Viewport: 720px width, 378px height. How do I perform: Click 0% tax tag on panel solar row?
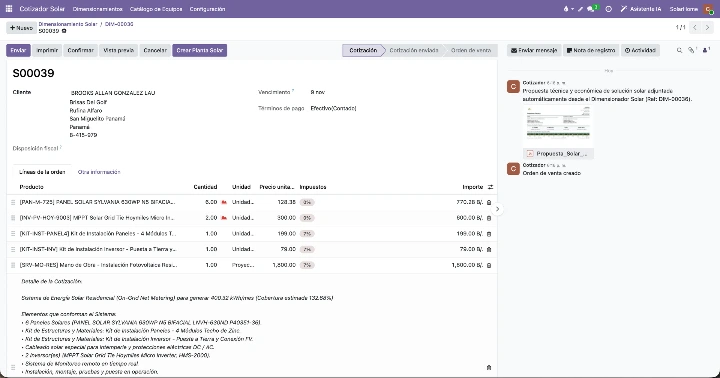[307, 202]
